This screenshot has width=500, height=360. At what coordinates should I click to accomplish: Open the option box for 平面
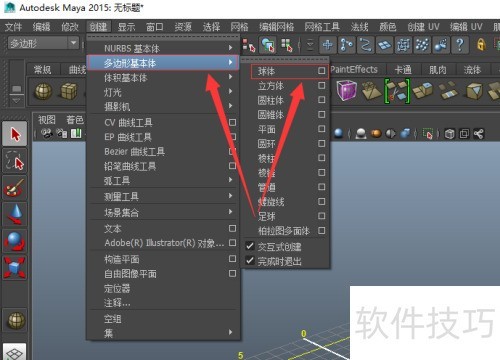tap(321, 129)
